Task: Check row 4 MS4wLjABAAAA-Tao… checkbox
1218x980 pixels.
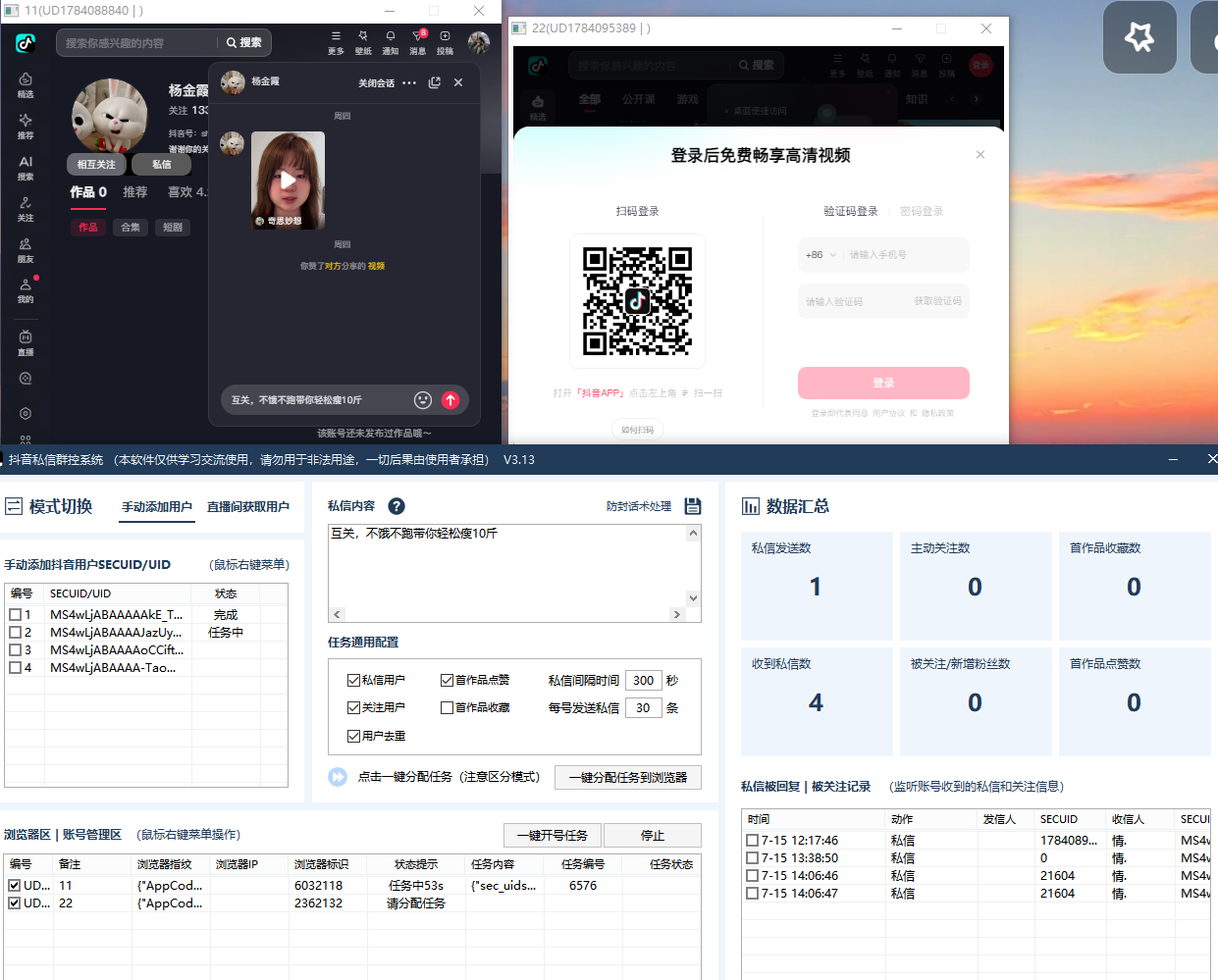Action: tap(15, 668)
